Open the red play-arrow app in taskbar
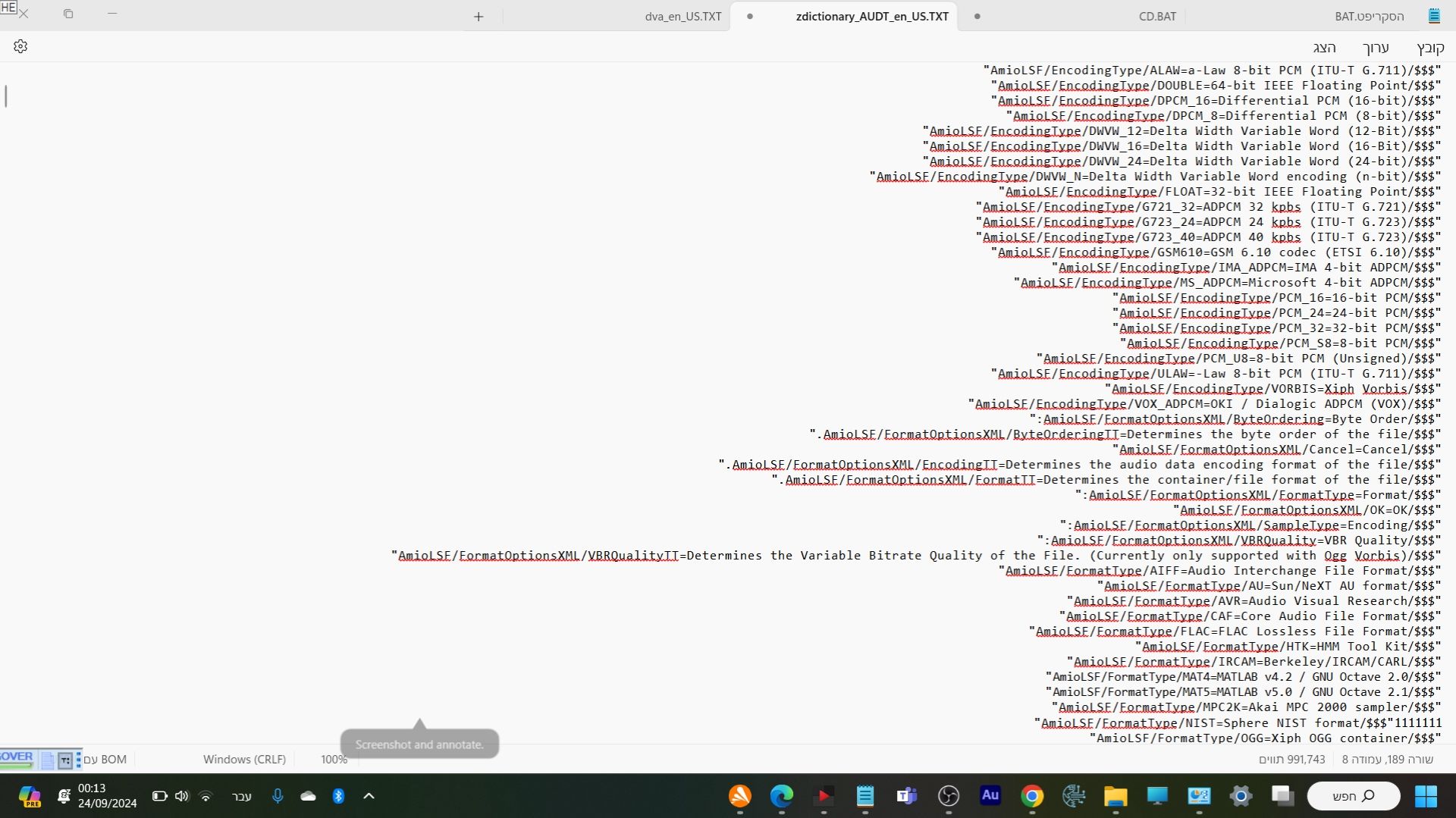Screen dimensions: 1456x818 point(824,796)
